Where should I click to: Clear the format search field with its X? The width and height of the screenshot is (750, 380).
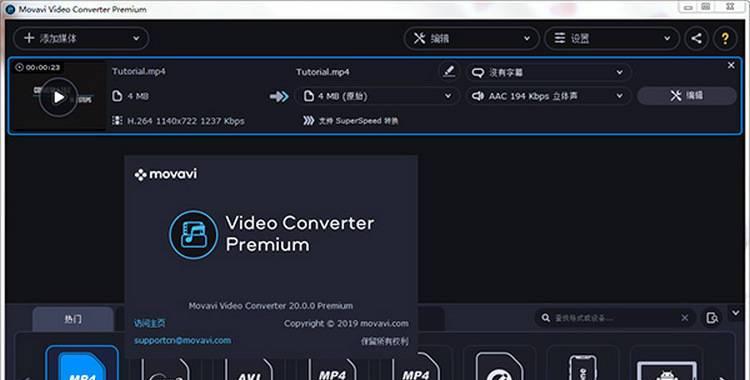(x=684, y=318)
